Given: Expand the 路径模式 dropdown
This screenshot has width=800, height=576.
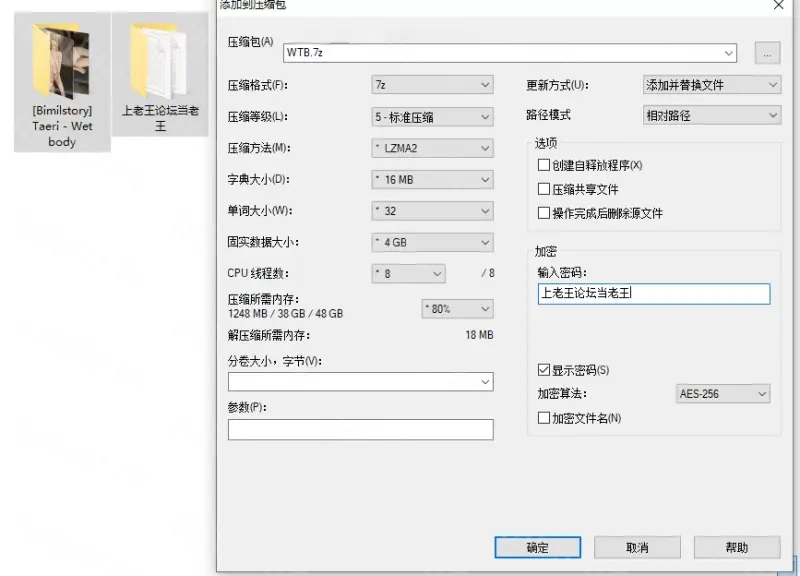Looking at the screenshot, I should (710, 116).
